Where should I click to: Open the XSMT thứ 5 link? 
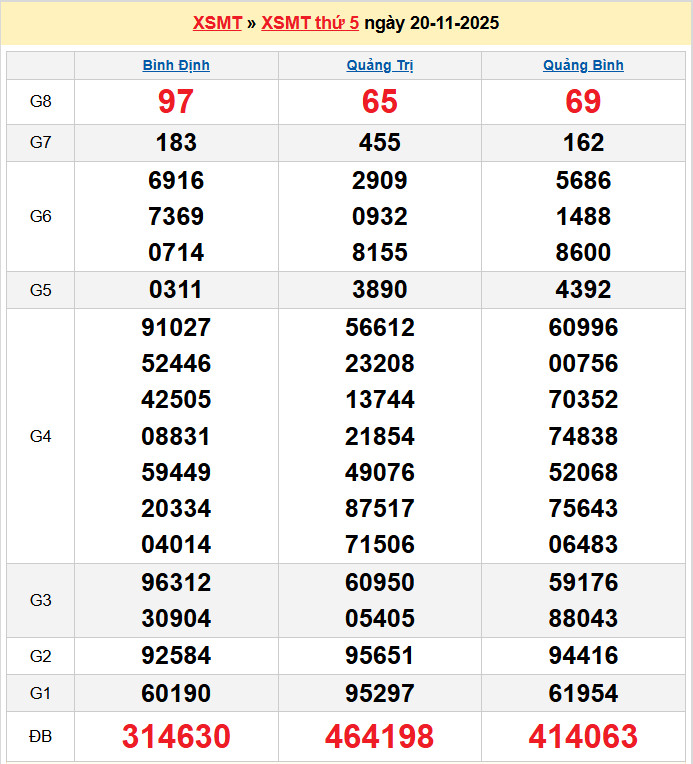[x=310, y=23]
